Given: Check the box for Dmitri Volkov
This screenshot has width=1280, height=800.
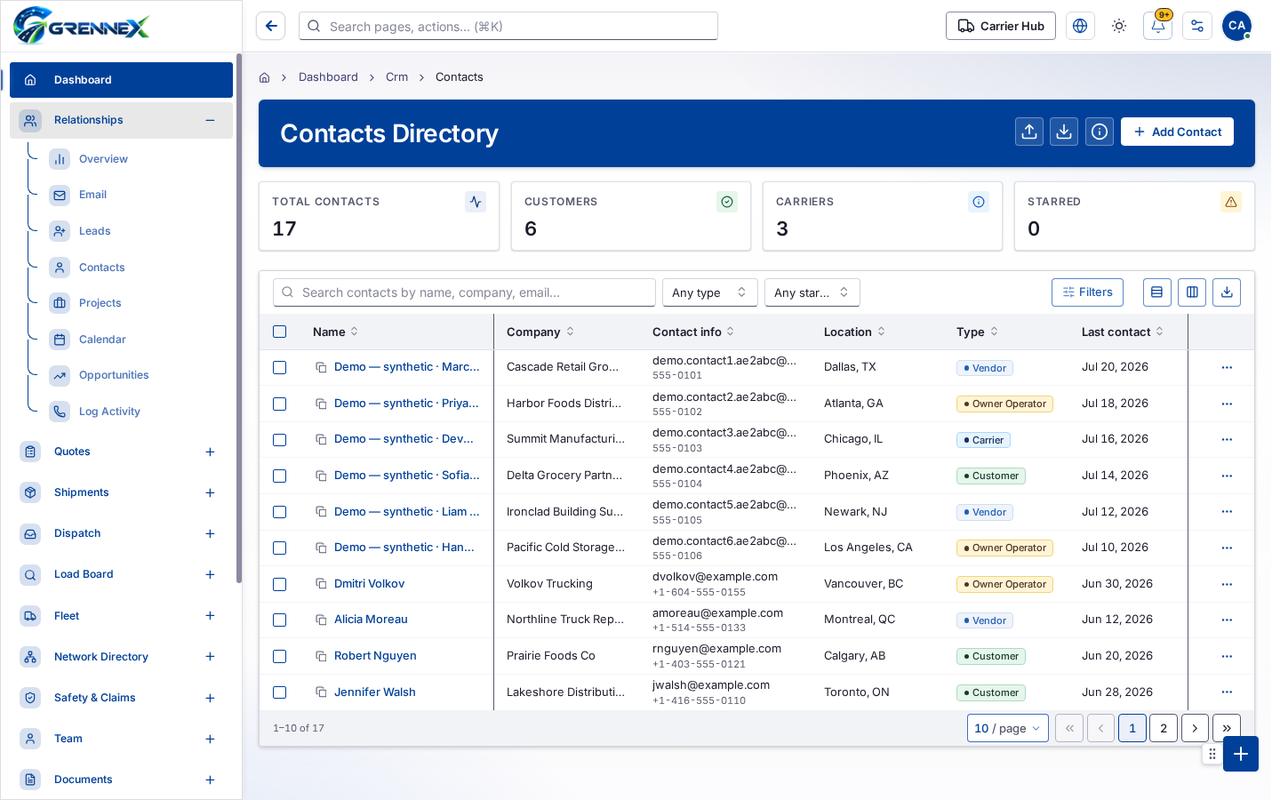Looking at the screenshot, I should [x=280, y=584].
